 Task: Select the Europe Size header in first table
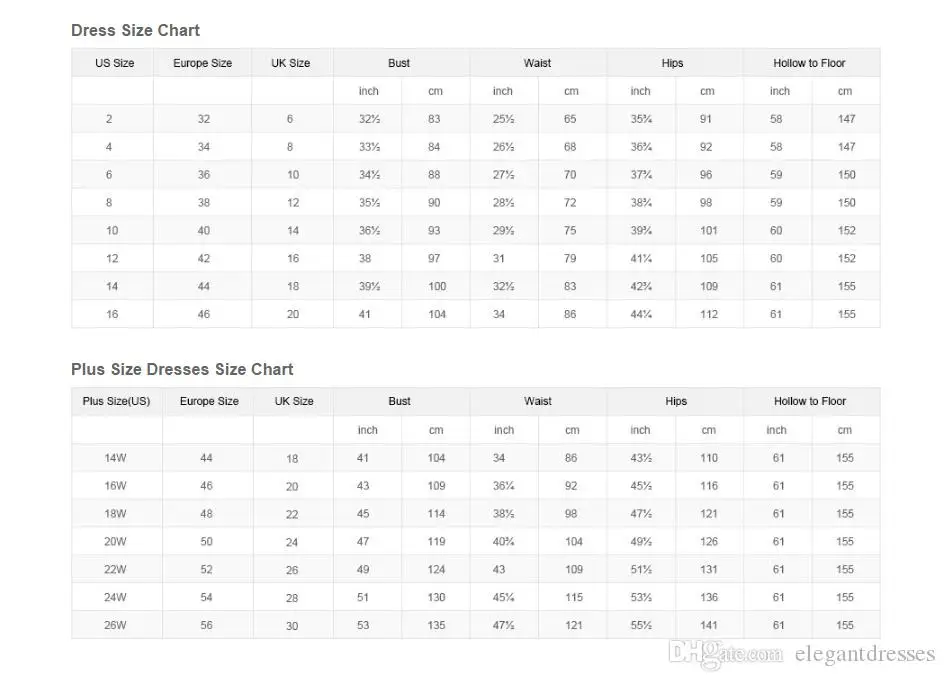click(x=202, y=63)
